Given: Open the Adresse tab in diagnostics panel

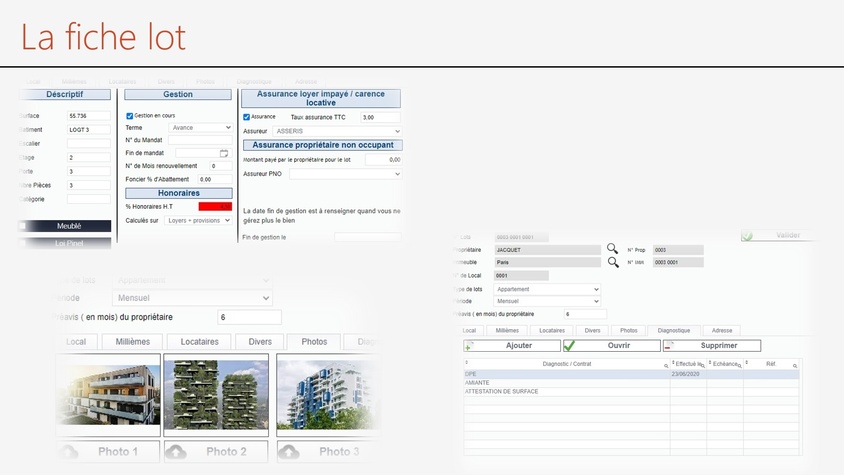Looking at the screenshot, I should 722,330.
